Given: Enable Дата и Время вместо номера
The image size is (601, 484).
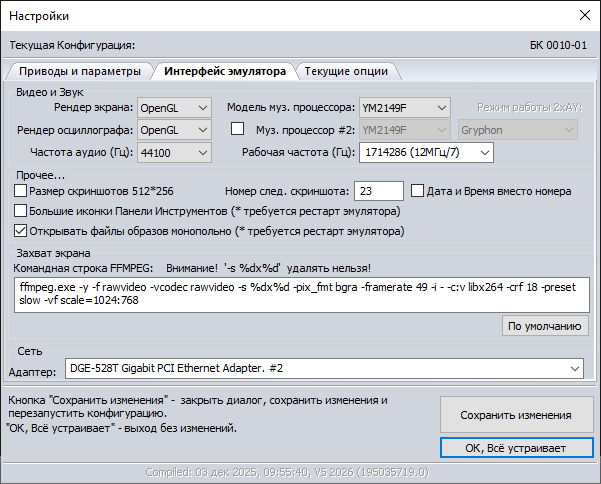Looking at the screenshot, I should [418, 191].
